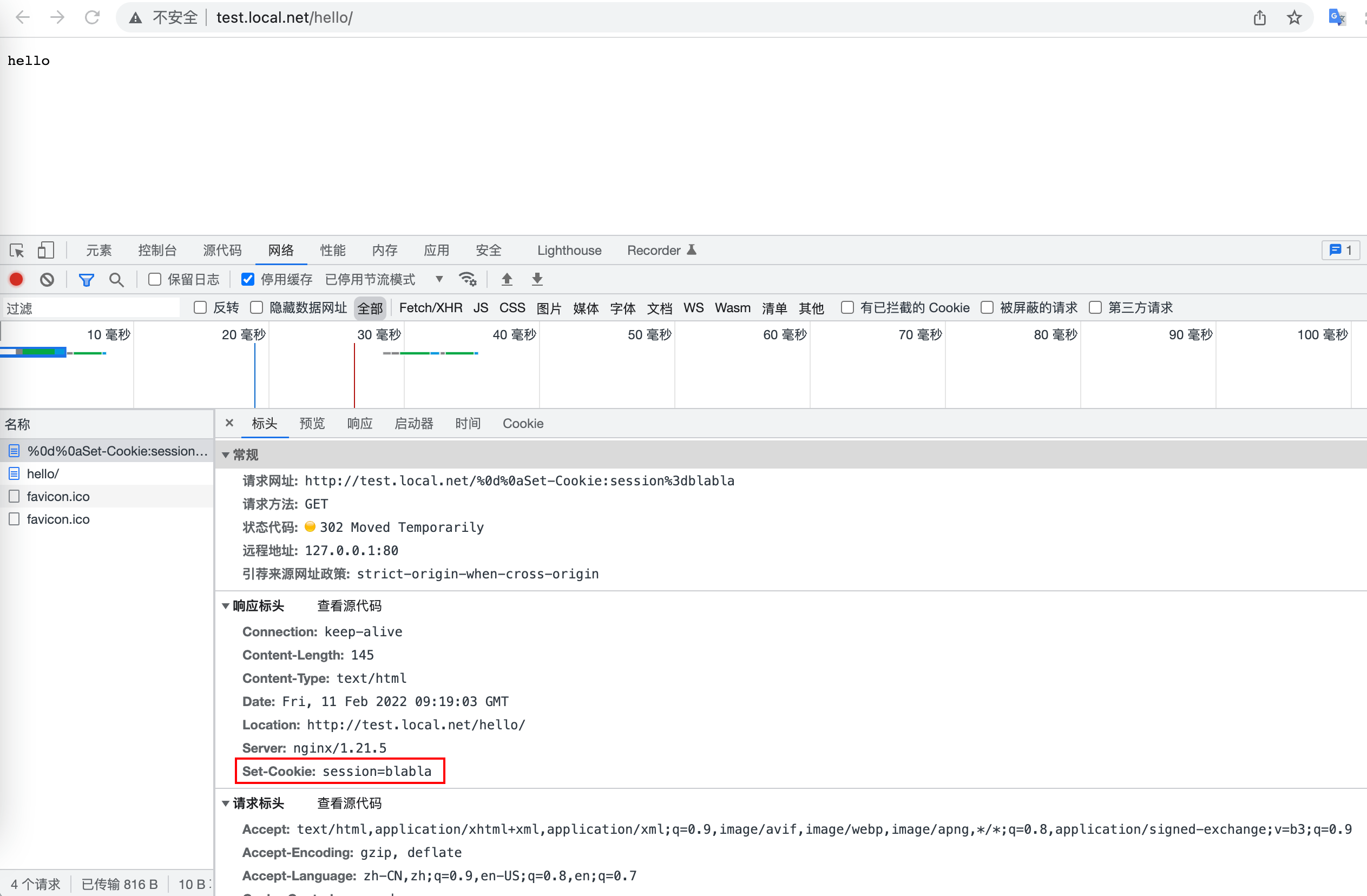Uncheck the 停用缓存 checkbox

pyautogui.click(x=247, y=280)
